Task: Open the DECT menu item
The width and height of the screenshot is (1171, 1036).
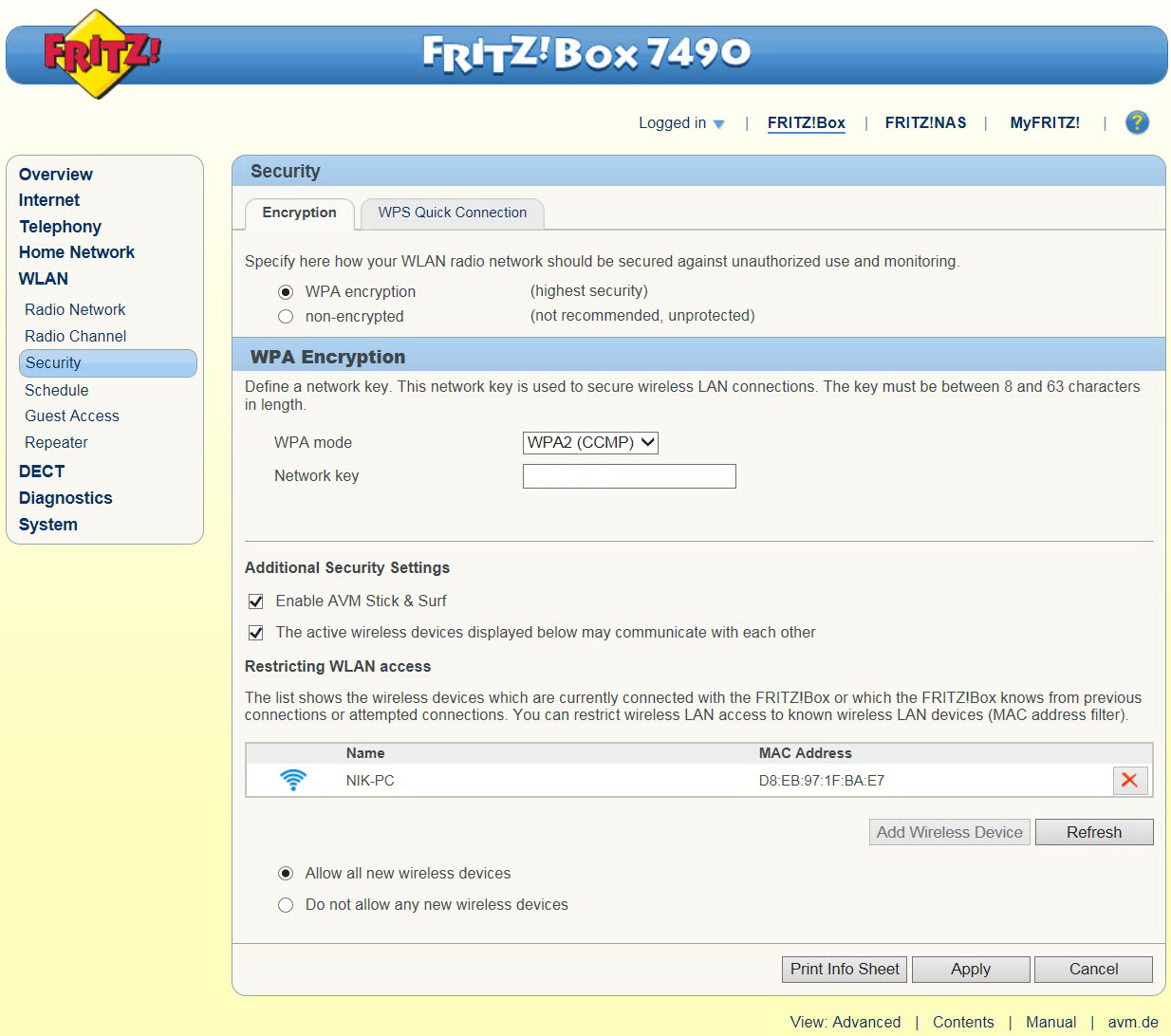Action: (42, 472)
